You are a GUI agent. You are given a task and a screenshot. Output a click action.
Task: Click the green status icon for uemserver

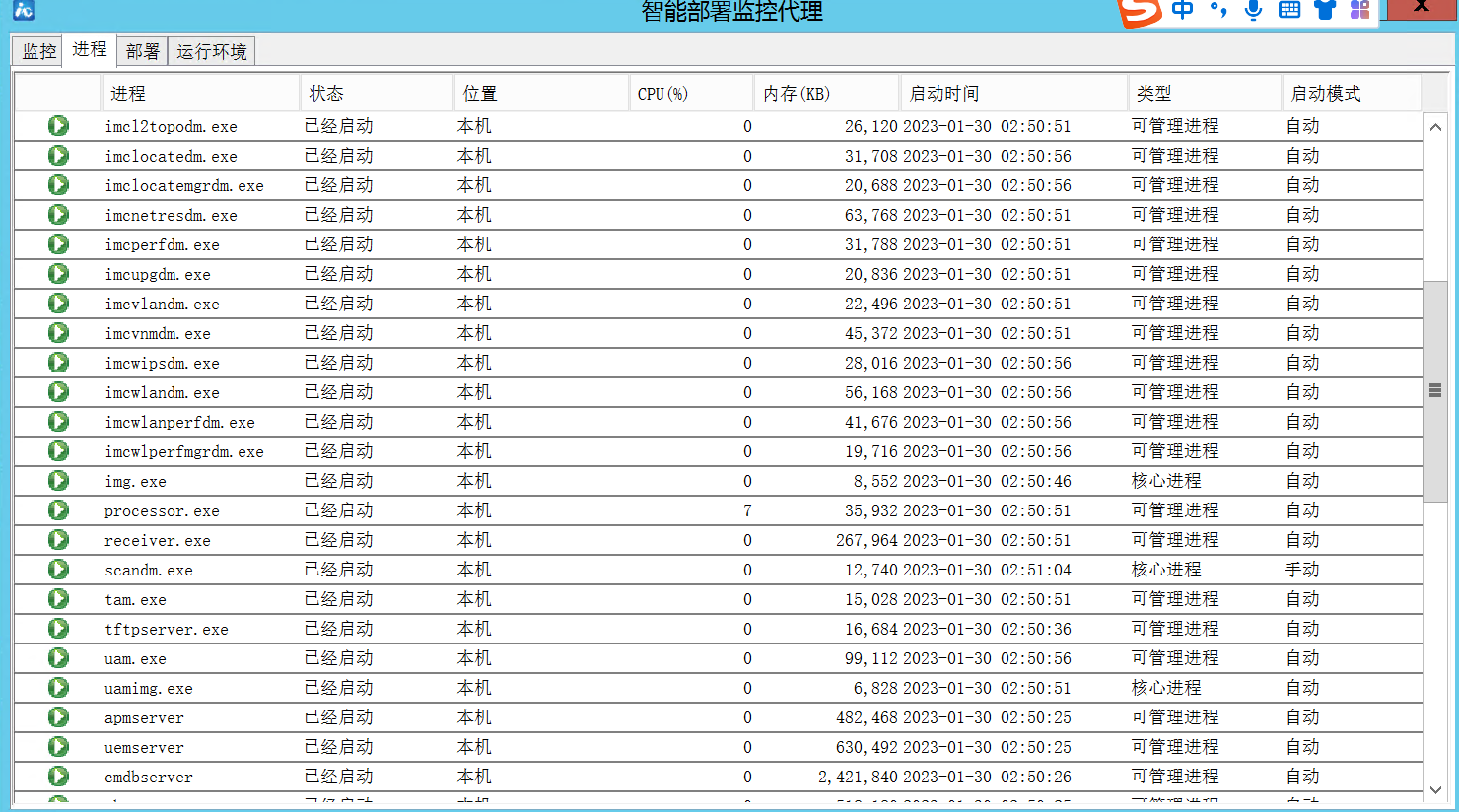click(58, 746)
